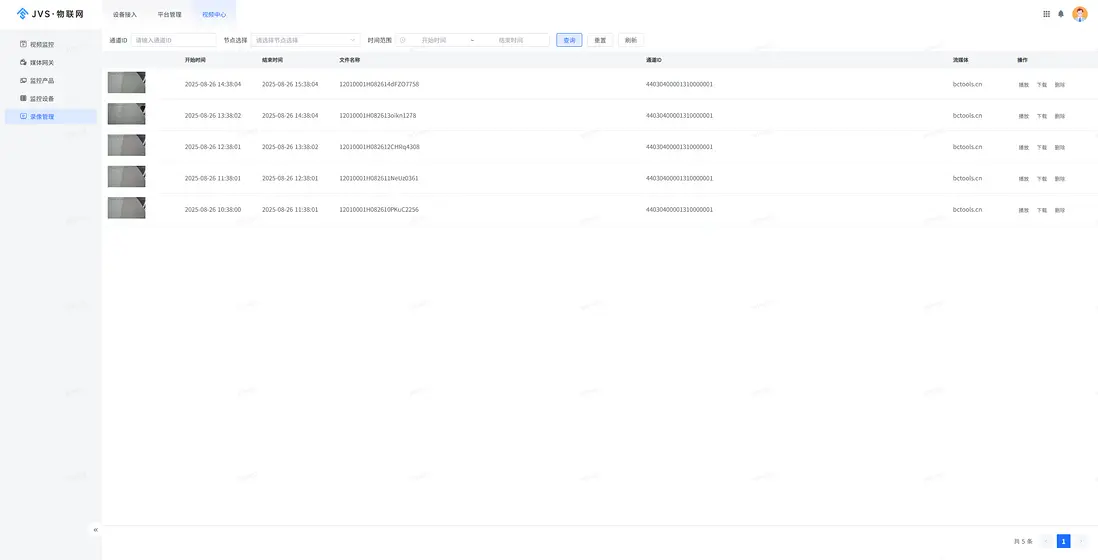Click the previous page arrow
Screen dimensions: 1098x560
1047,541
